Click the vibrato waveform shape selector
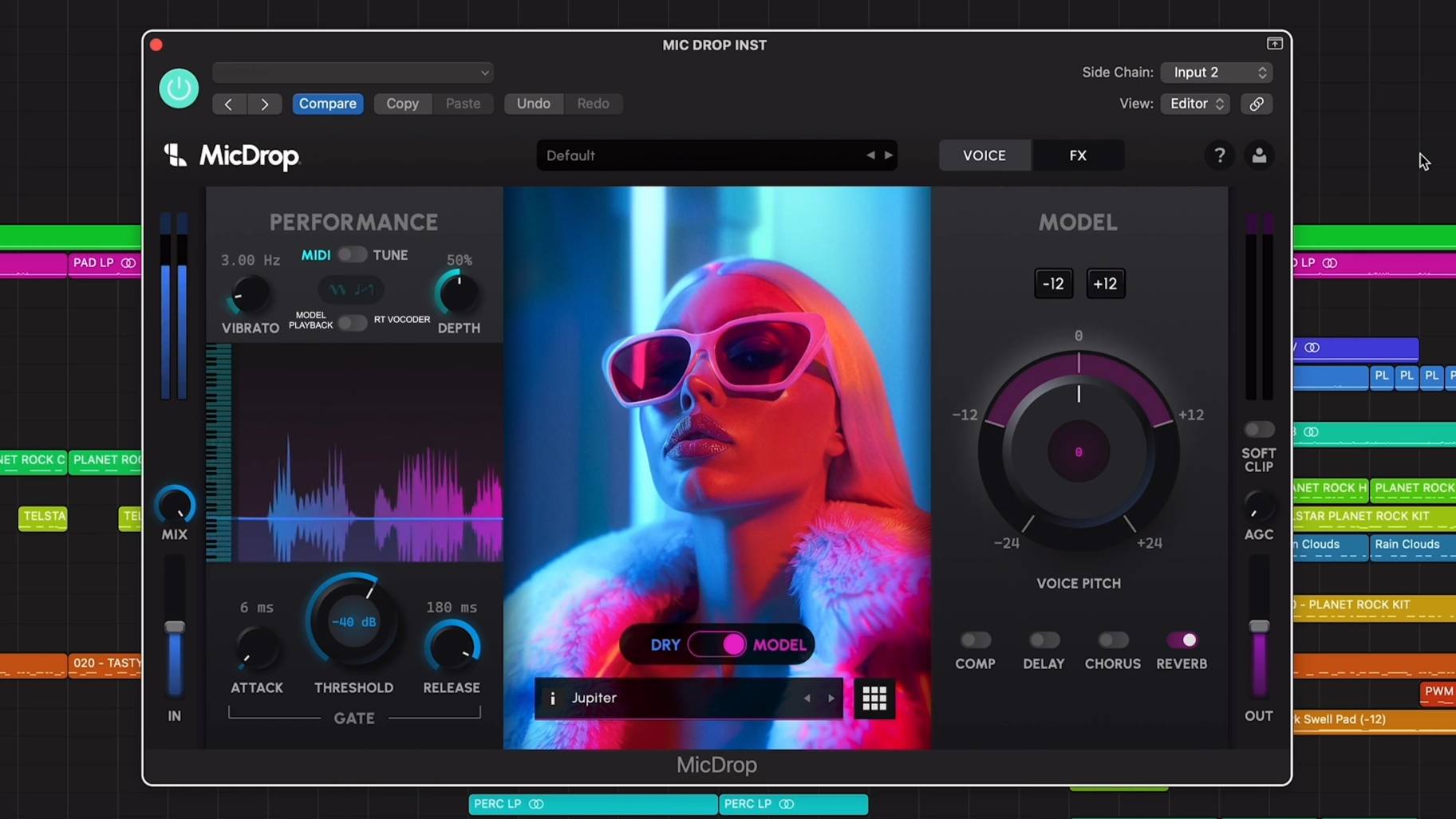The image size is (1456, 819). 350,289
